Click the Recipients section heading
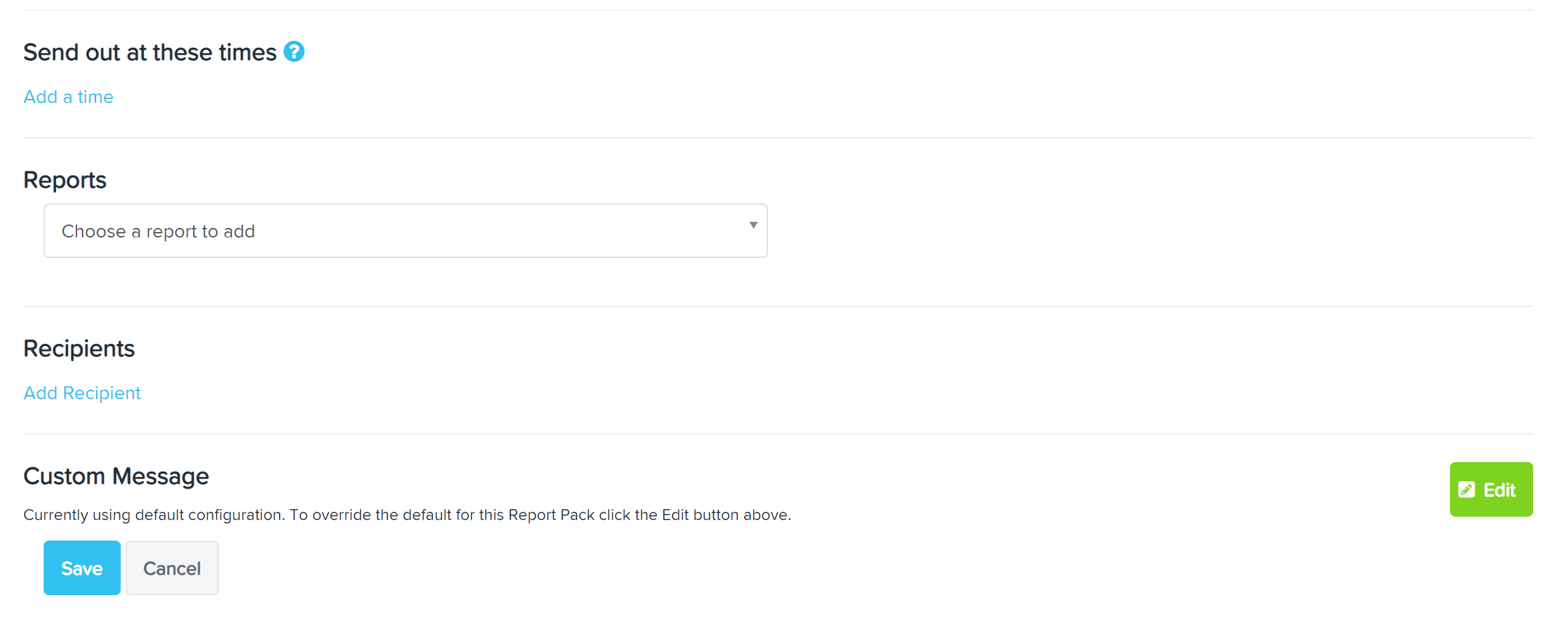 point(79,349)
